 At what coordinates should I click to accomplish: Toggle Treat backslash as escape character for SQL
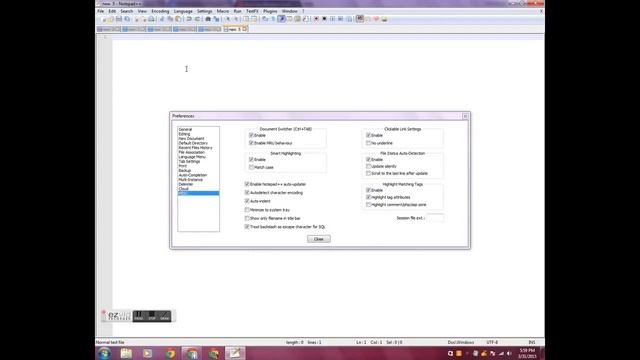(247, 227)
